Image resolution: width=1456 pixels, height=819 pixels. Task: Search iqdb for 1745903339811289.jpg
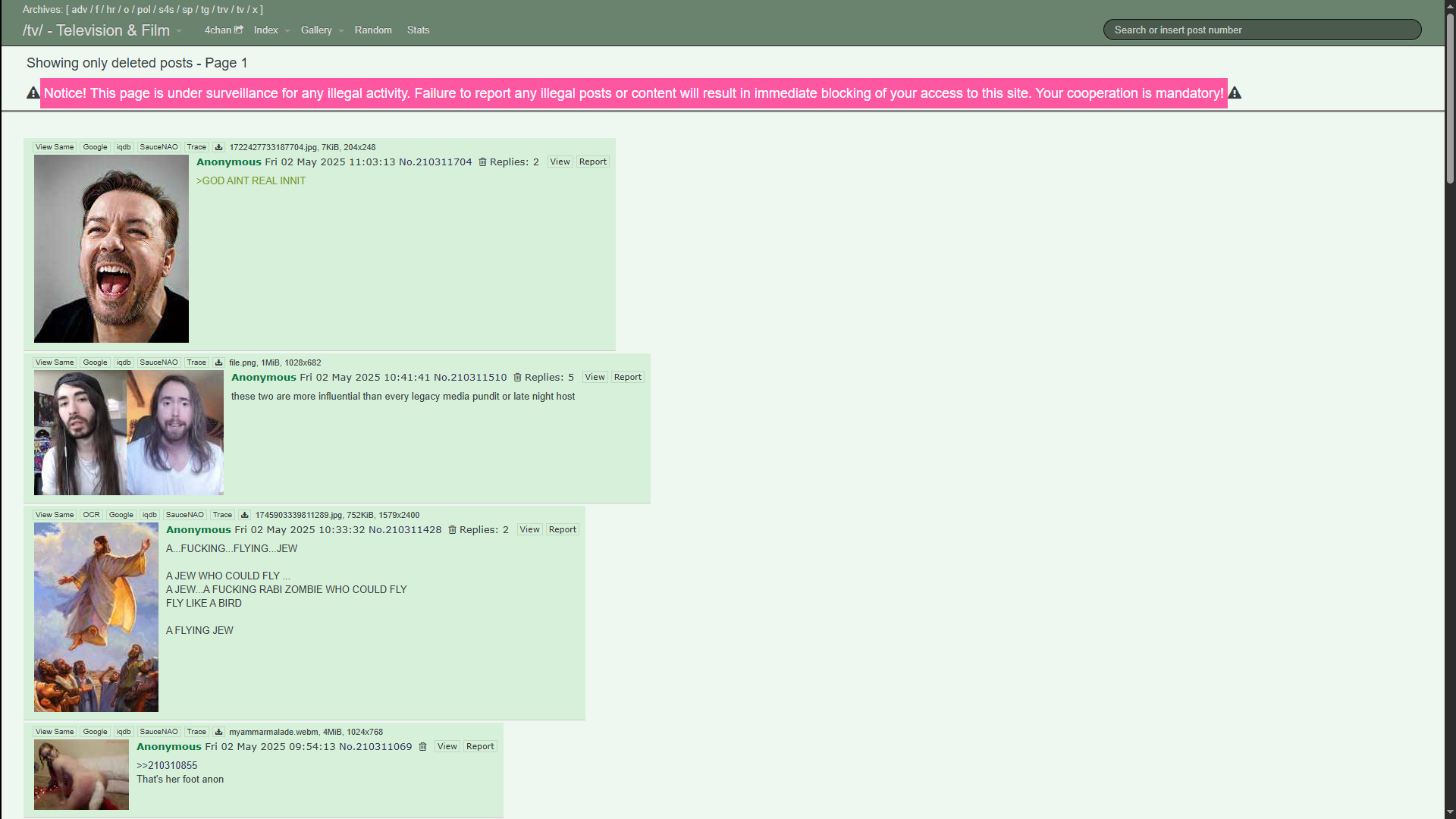click(149, 515)
